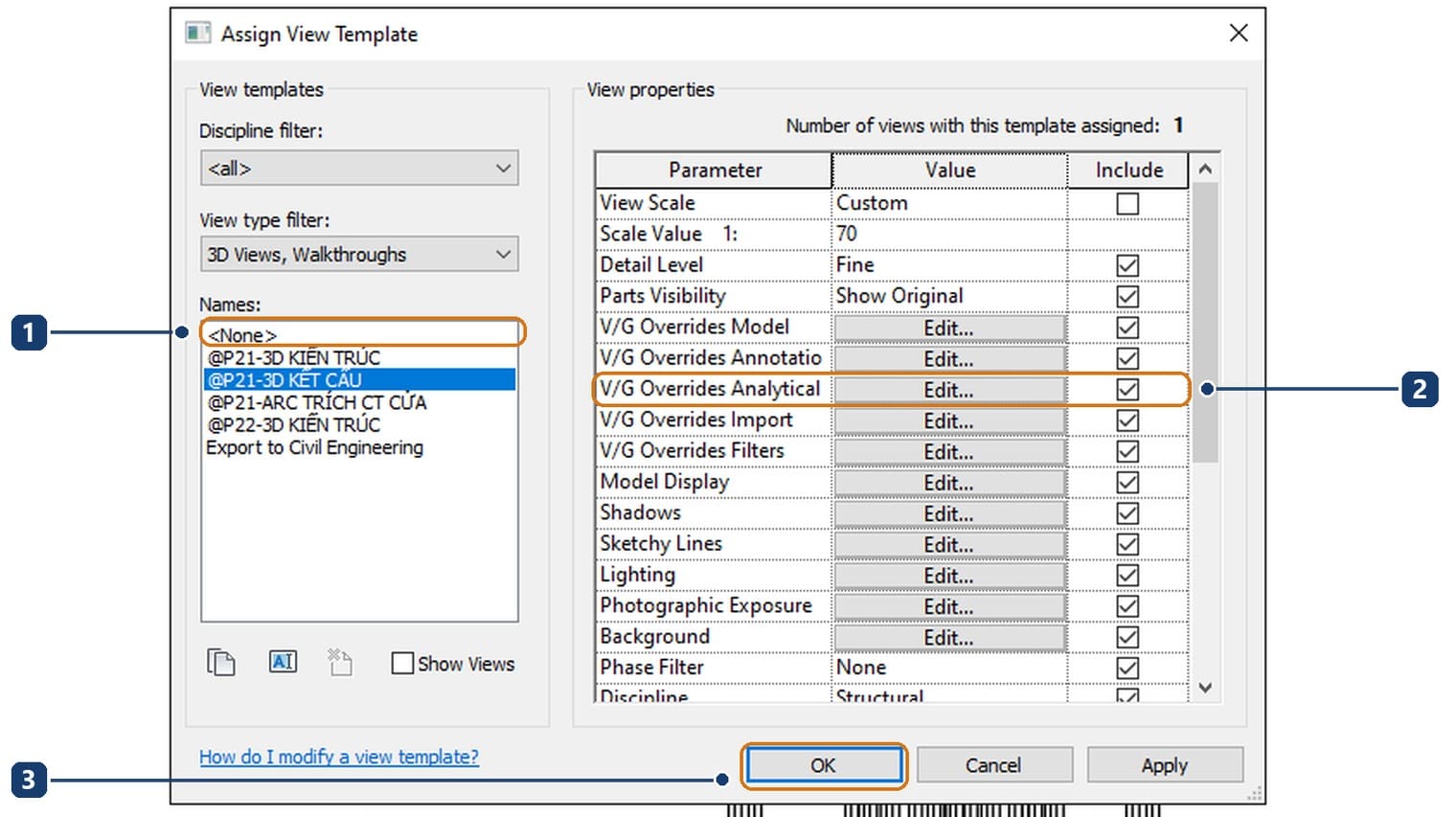The height and width of the screenshot is (817, 1456).
Task: Click the Scale Value cell 70
Action: [949, 234]
